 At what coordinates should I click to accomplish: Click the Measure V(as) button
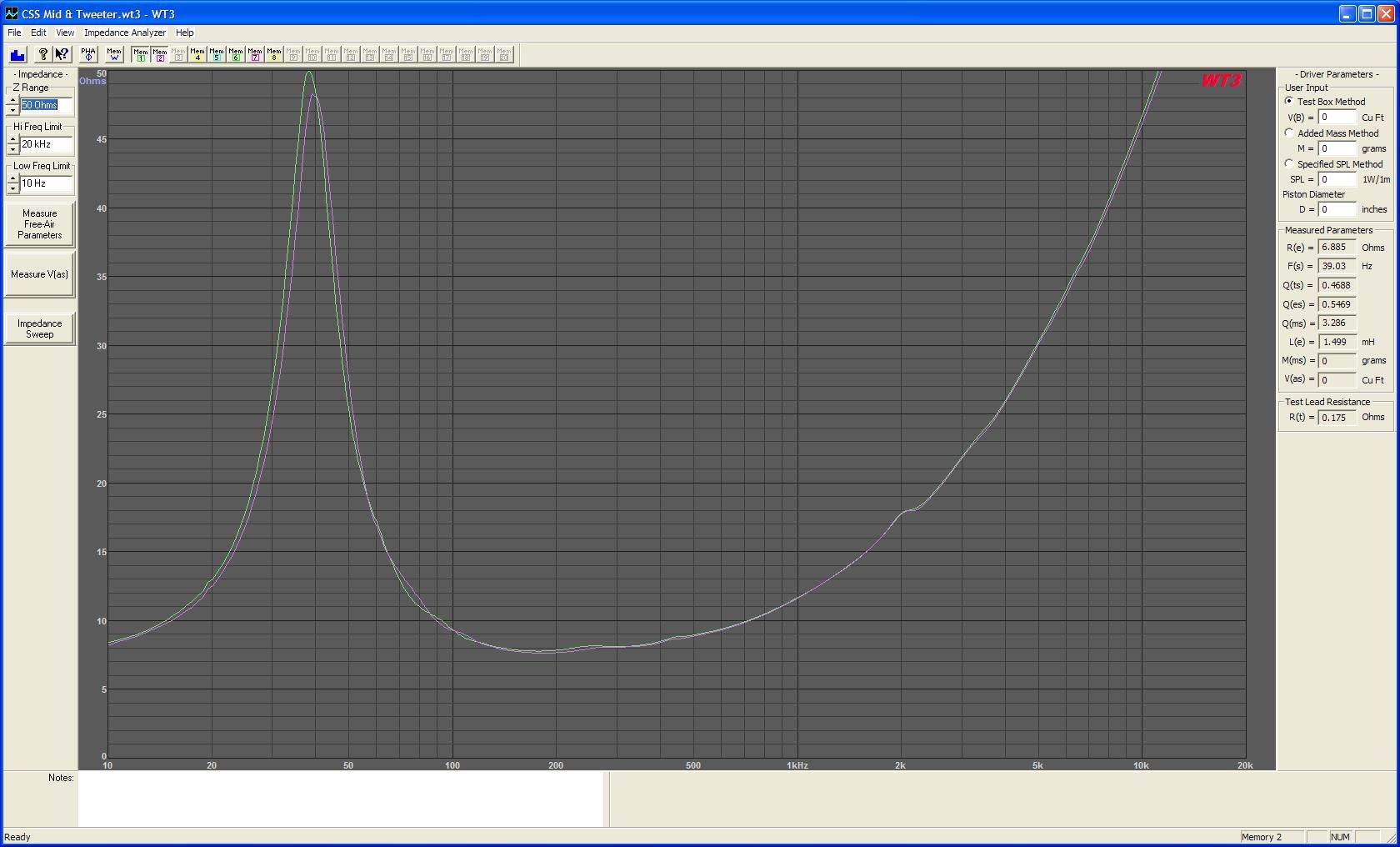click(39, 274)
